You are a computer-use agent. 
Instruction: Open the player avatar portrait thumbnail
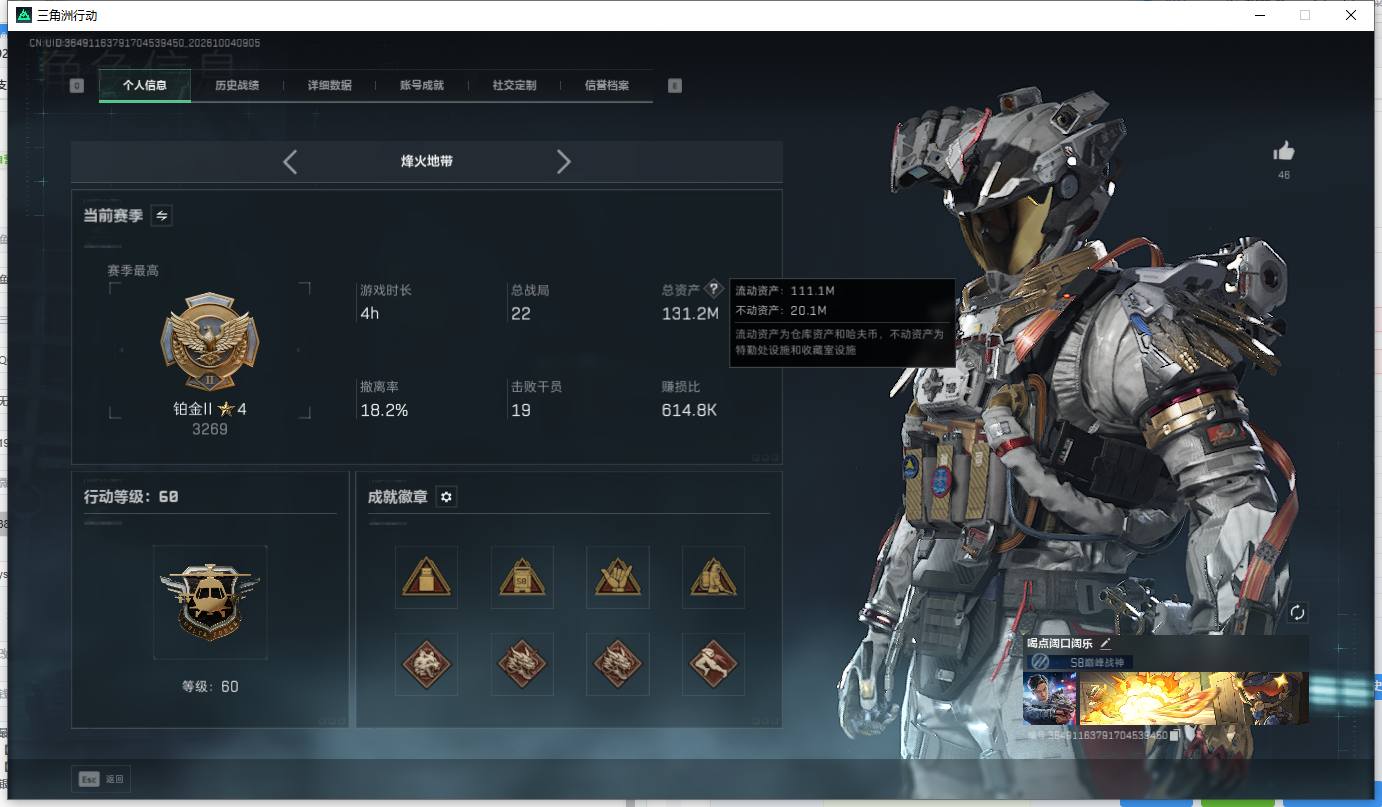(1050, 698)
